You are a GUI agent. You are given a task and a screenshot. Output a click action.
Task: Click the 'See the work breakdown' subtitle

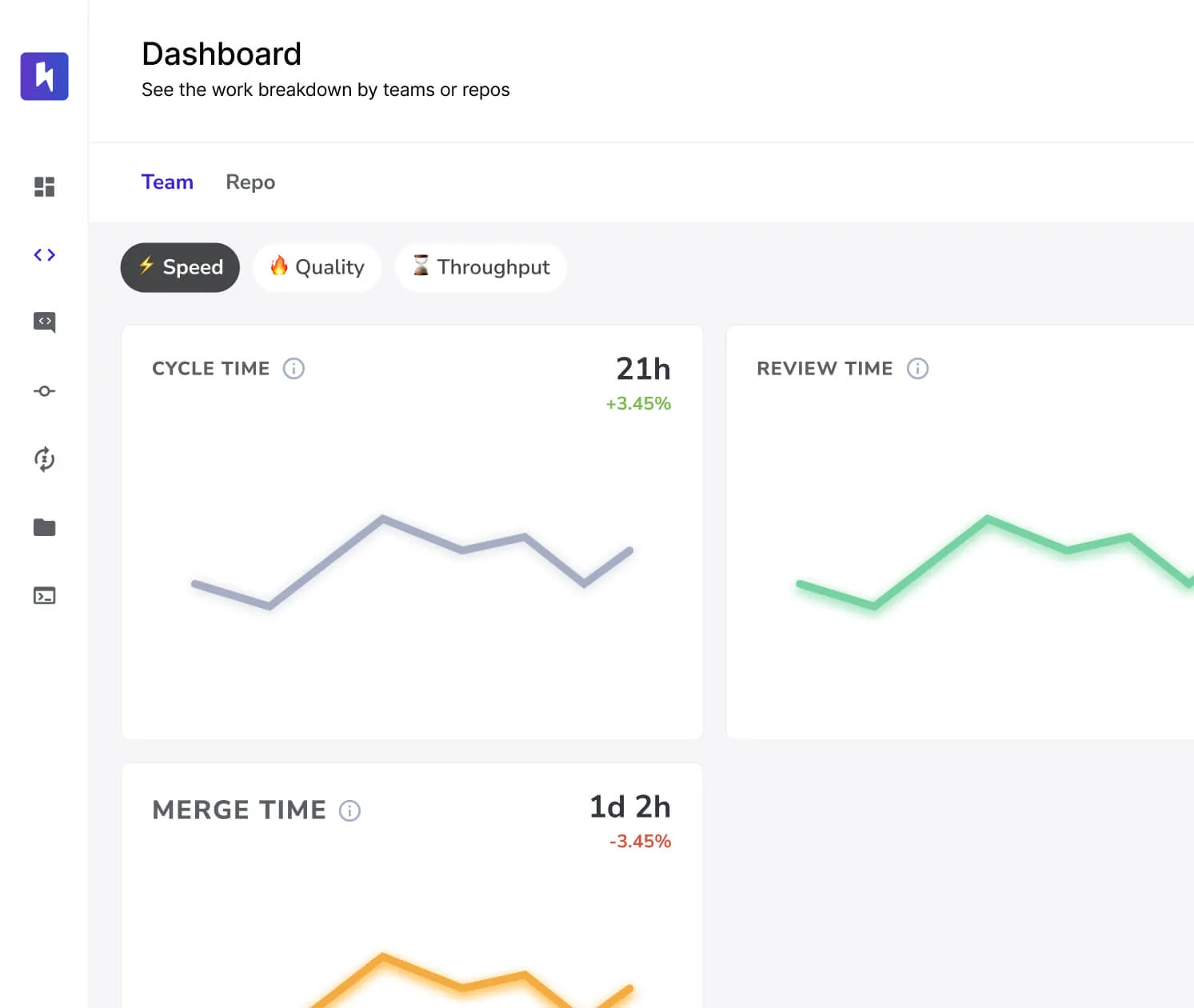click(x=325, y=90)
